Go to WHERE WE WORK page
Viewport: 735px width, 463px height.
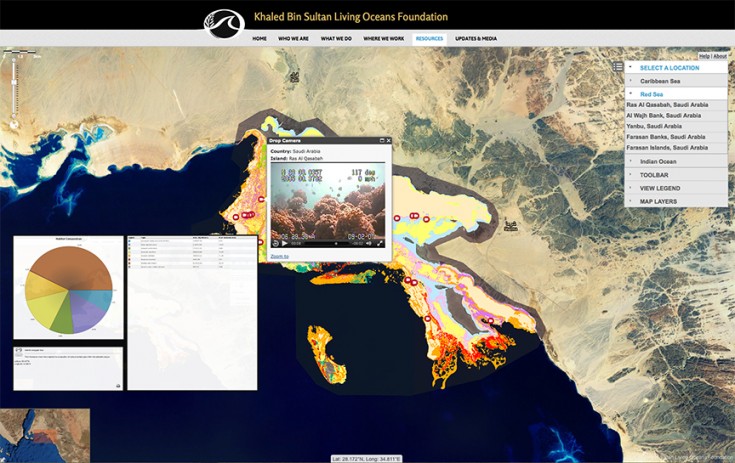pyautogui.click(x=384, y=38)
